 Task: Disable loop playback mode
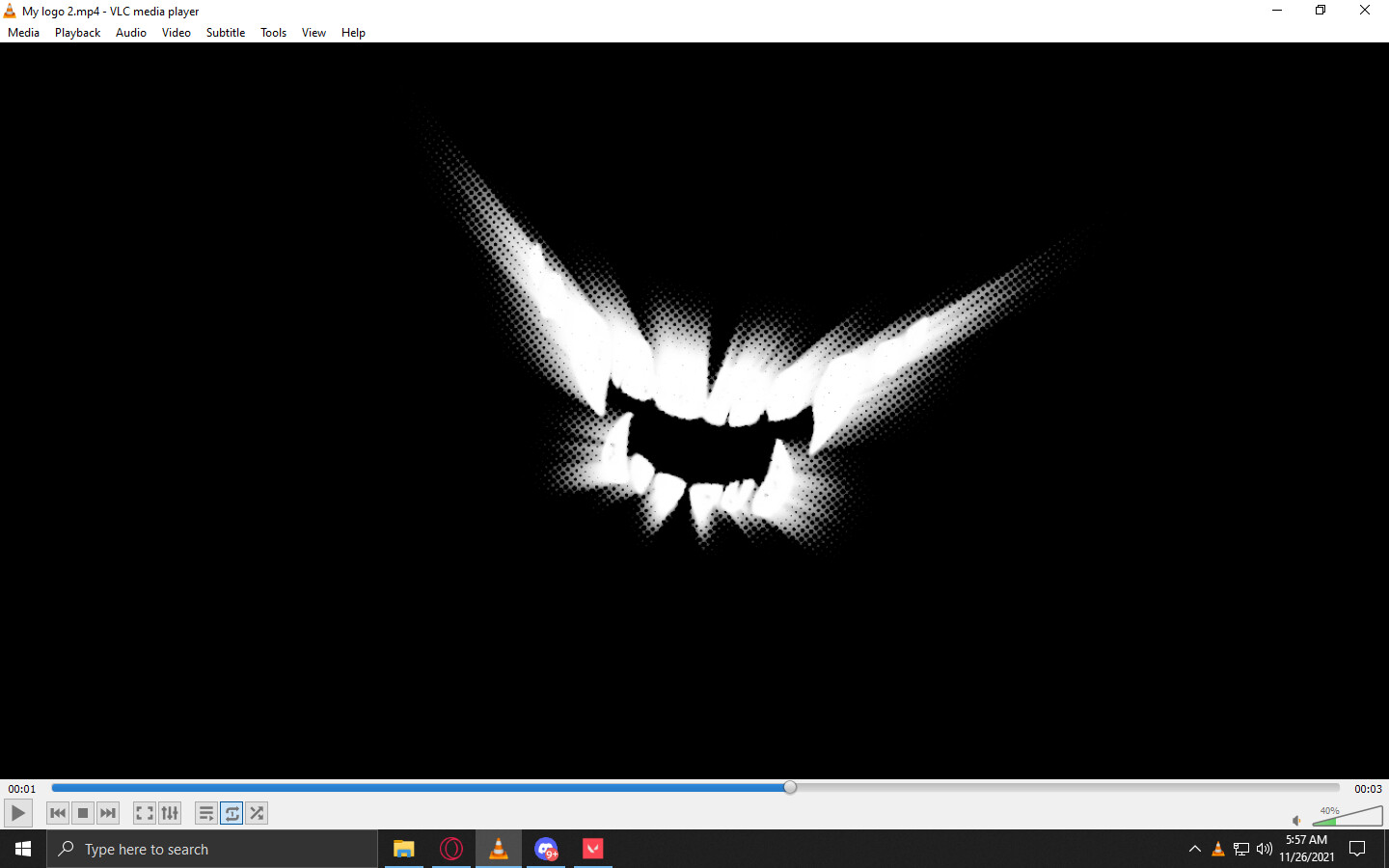(x=231, y=813)
